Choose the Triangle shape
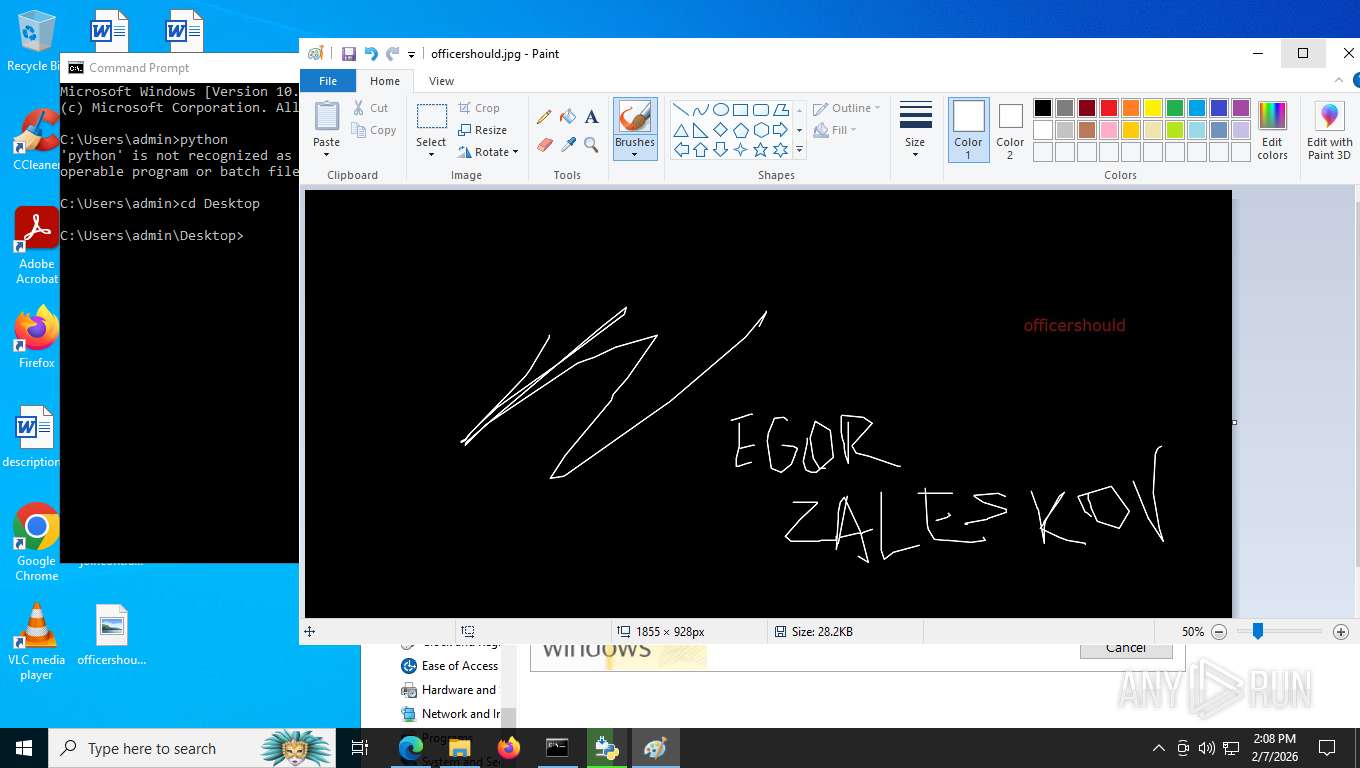 click(680, 130)
